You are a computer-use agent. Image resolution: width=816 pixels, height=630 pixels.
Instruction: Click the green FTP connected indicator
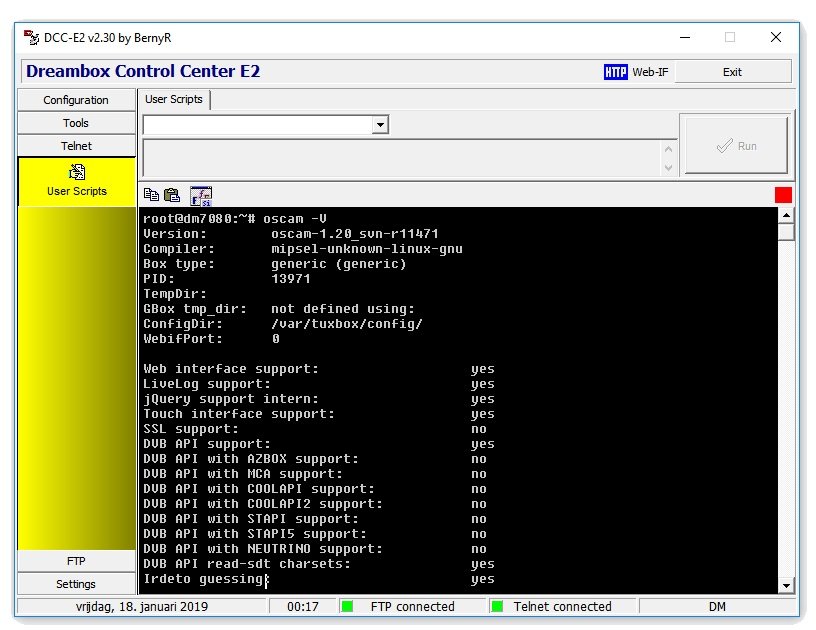pos(347,607)
